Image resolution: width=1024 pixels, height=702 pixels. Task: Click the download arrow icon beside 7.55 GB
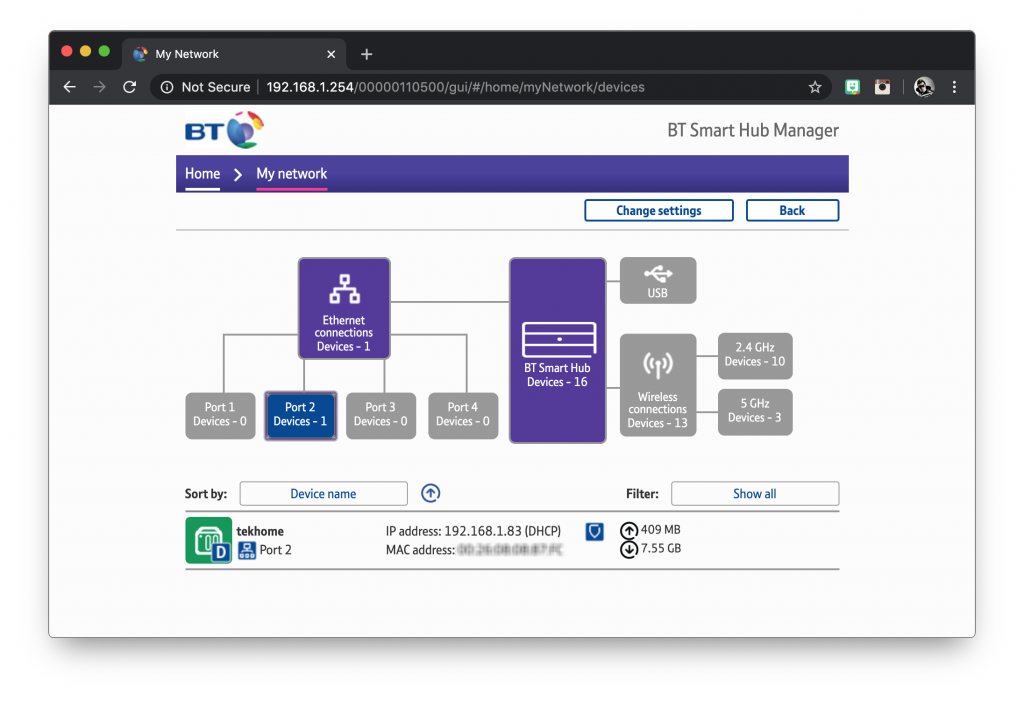(629, 549)
